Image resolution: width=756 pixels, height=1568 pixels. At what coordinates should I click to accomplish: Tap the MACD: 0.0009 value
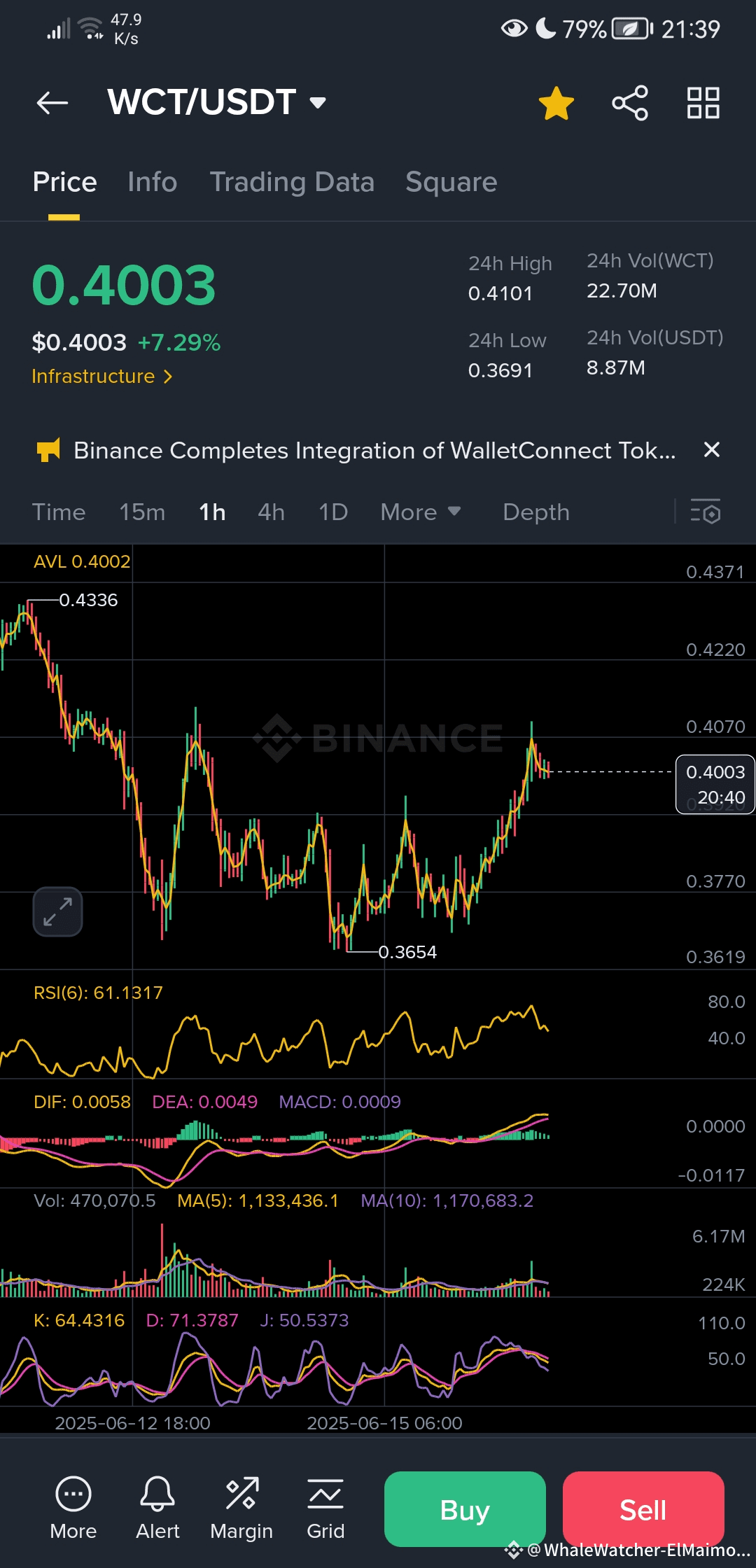coord(339,1102)
